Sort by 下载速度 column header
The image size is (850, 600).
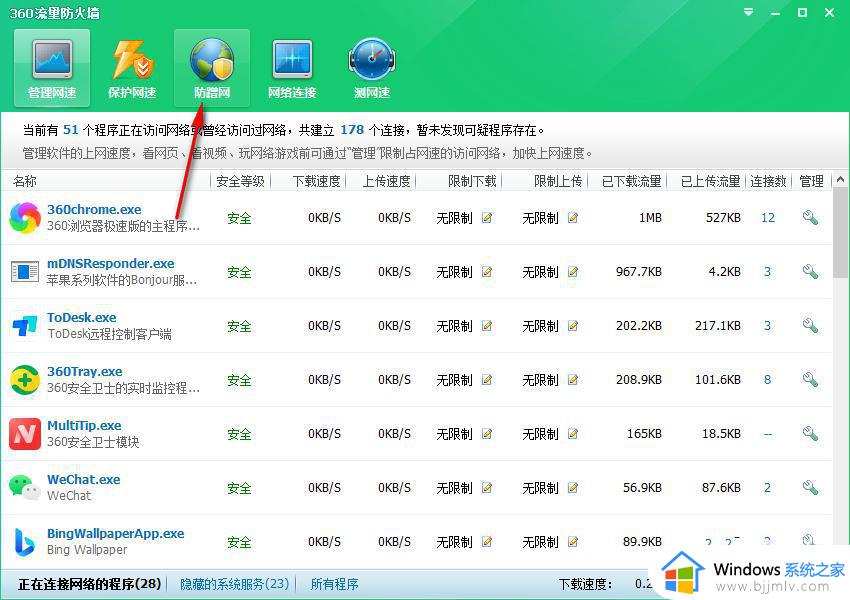click(317, 181)
